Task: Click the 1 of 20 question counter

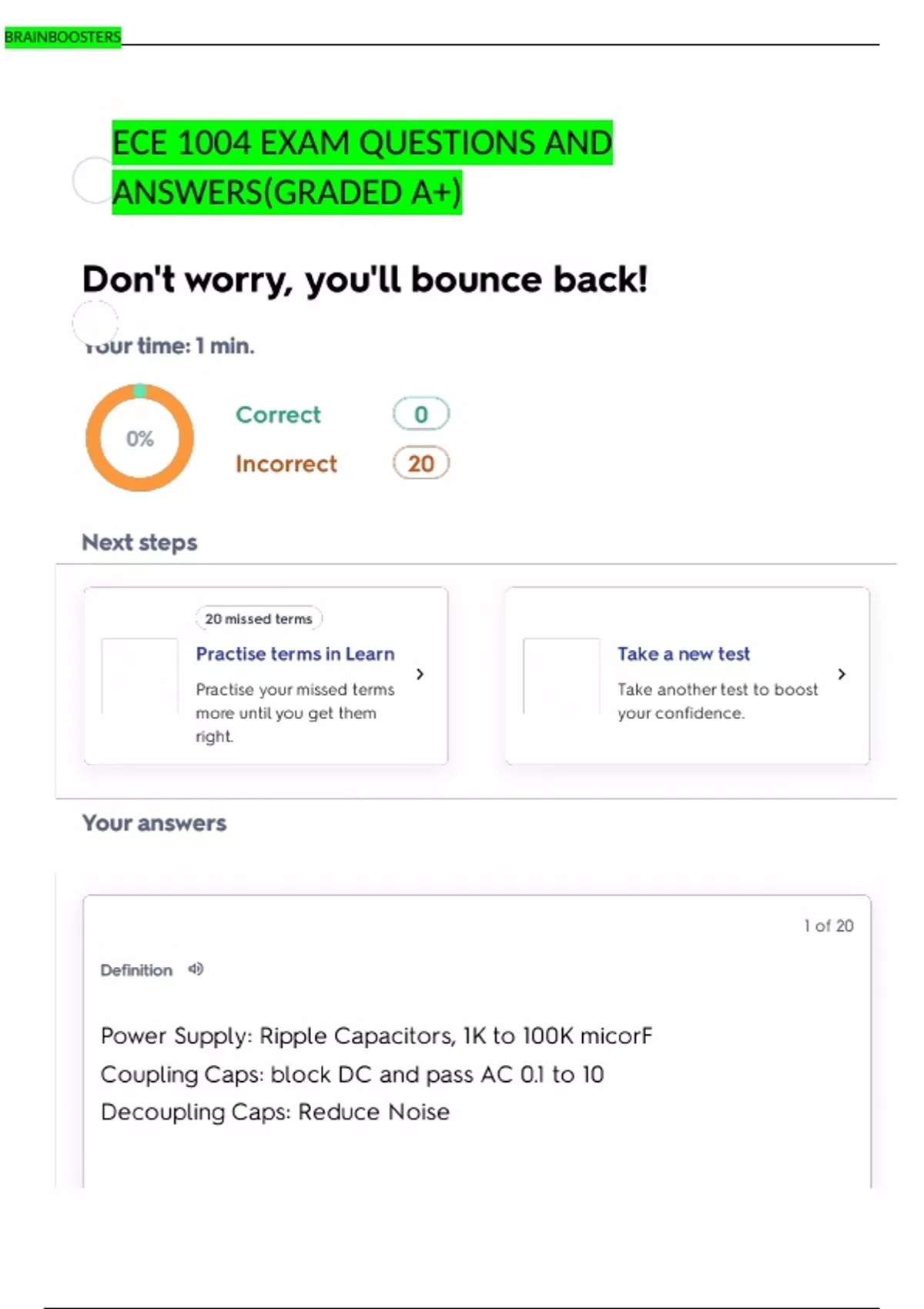Action: coord(829,926)
